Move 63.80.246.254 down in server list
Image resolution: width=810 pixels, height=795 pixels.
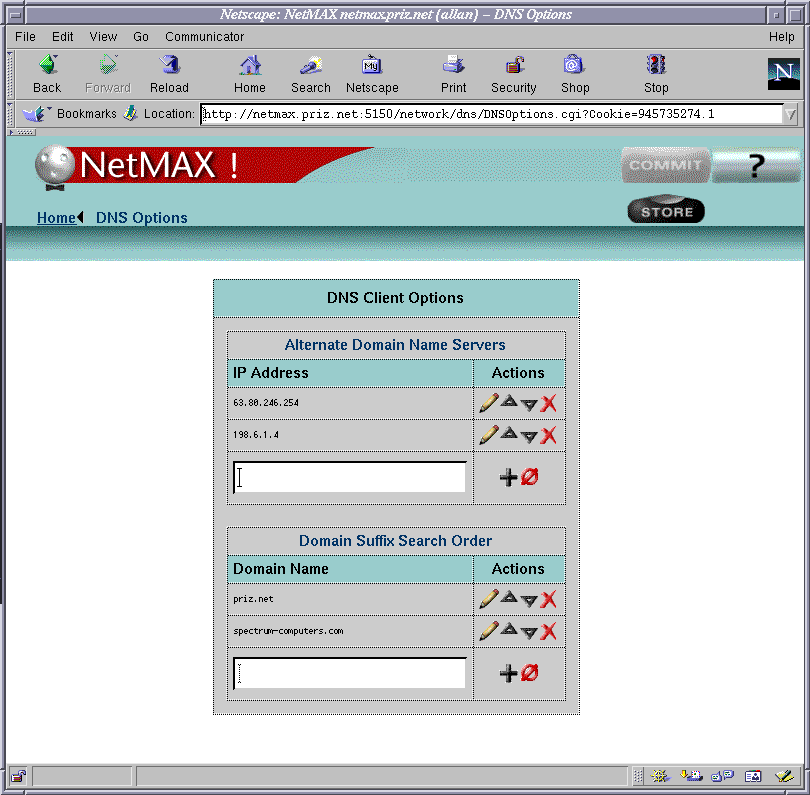529,405
